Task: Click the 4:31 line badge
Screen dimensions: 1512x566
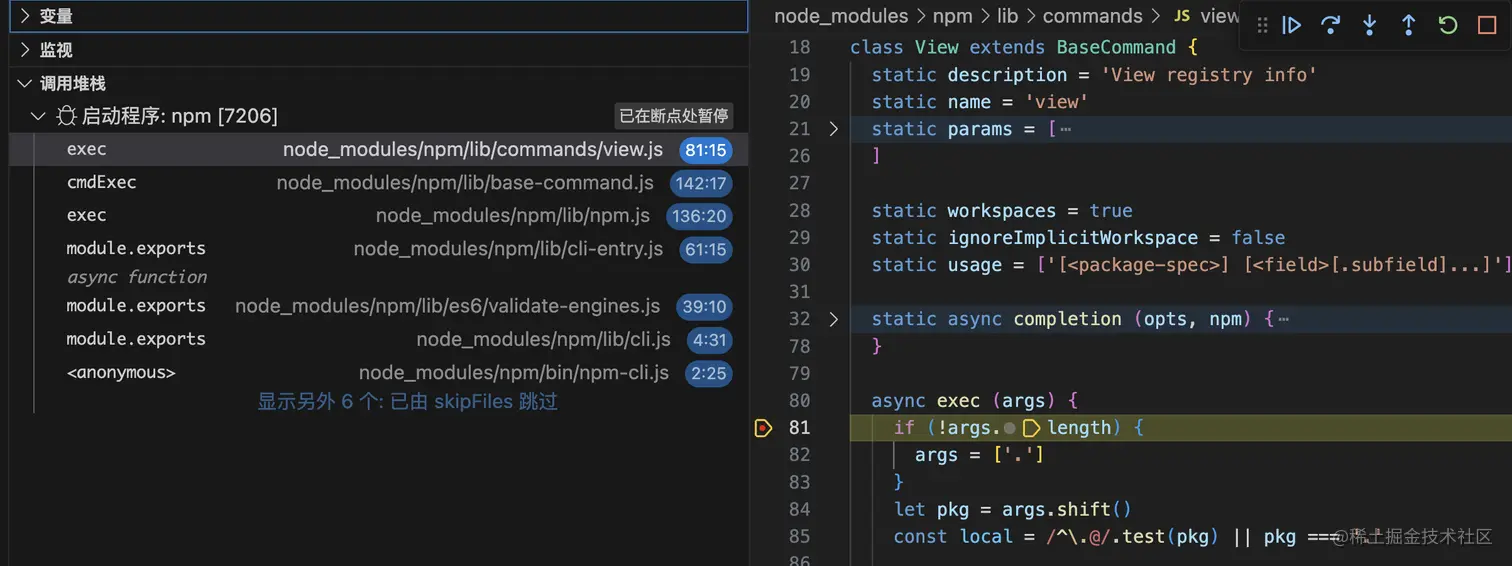Action: [710, 340]
